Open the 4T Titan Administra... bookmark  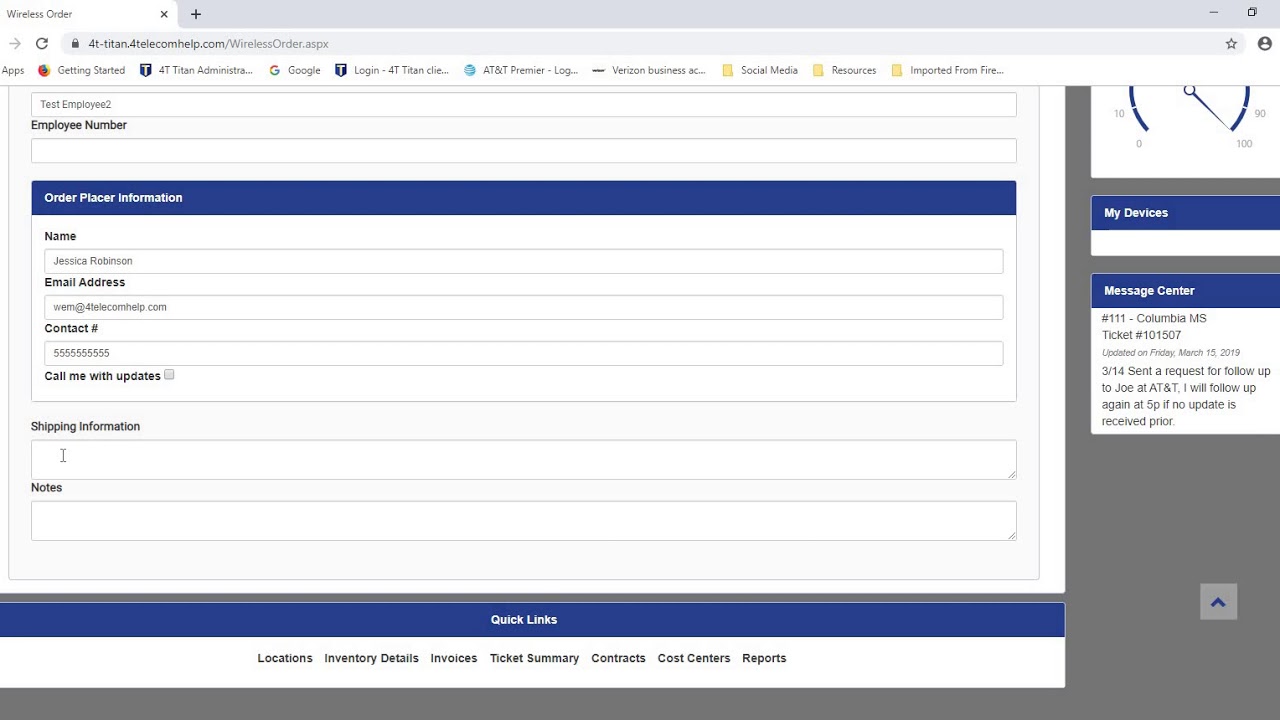pyautogui.click(x=196, y=70)
